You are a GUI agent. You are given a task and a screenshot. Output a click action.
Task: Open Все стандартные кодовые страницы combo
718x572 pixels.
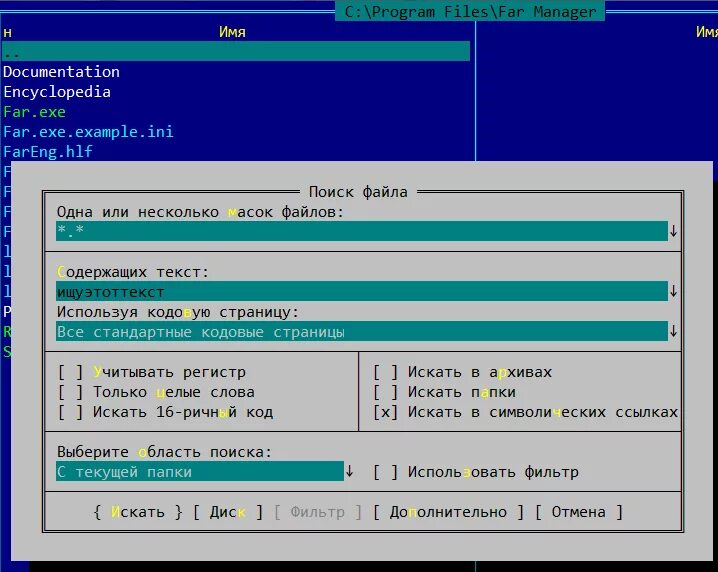tap(362, 331)
